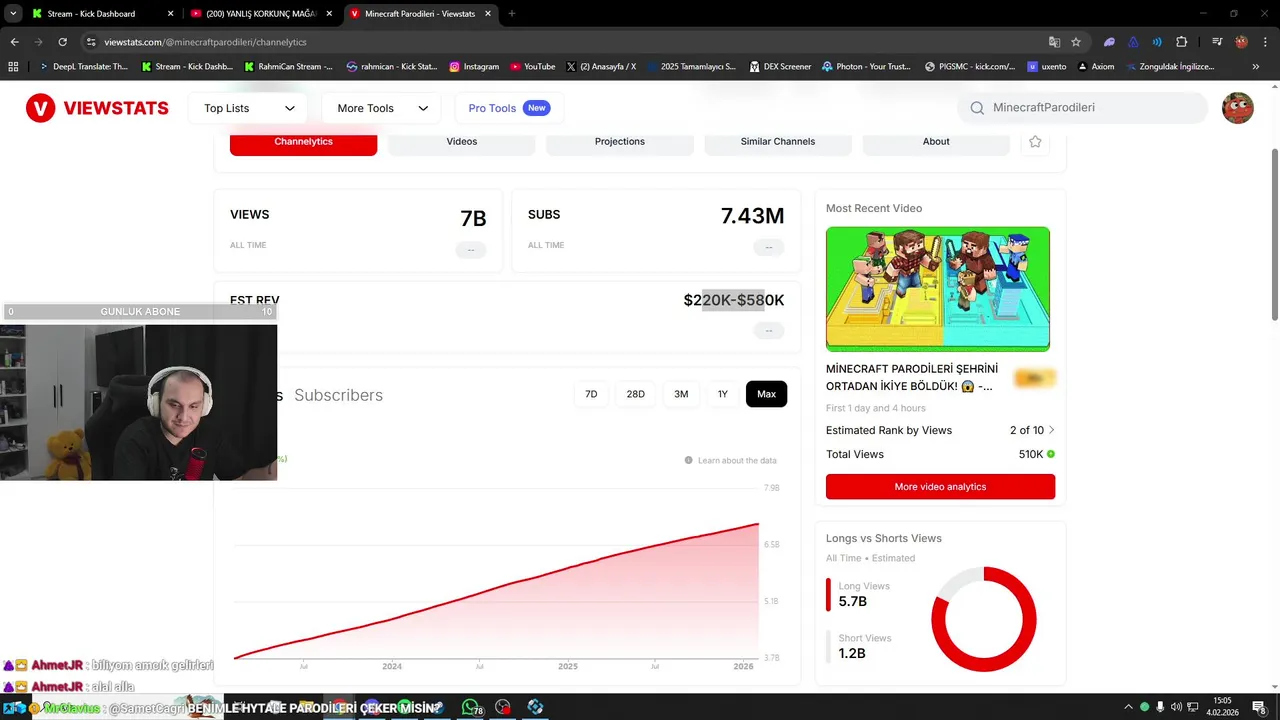The height and width of the screenshot is (720, 1280).
Task: Click the Short Views 1.2B figure
Action: (x=852, y=654)
